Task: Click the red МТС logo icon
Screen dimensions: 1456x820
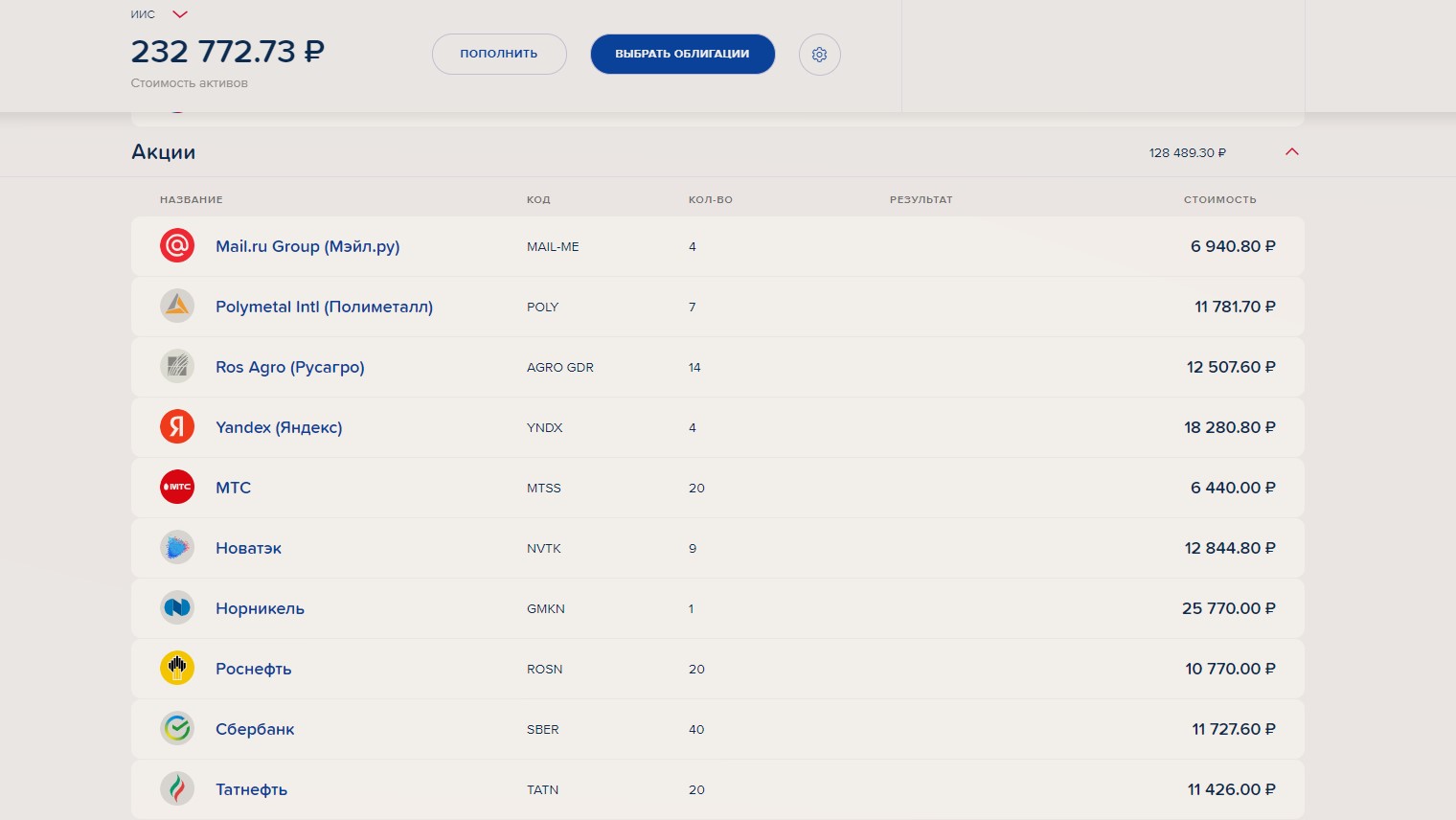Action: pos(177,488)
